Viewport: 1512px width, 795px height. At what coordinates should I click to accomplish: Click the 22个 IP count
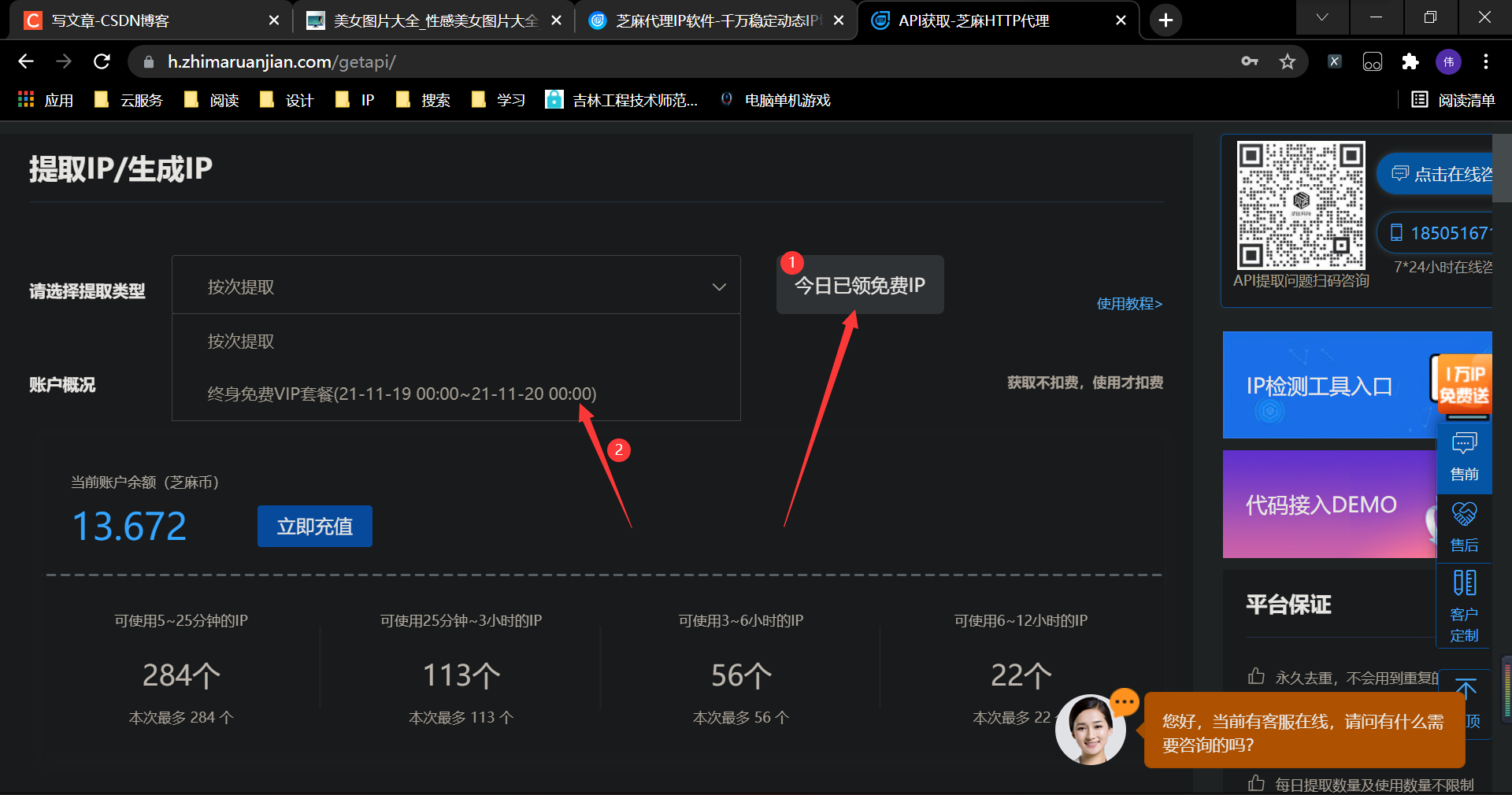coord(1021,675)
